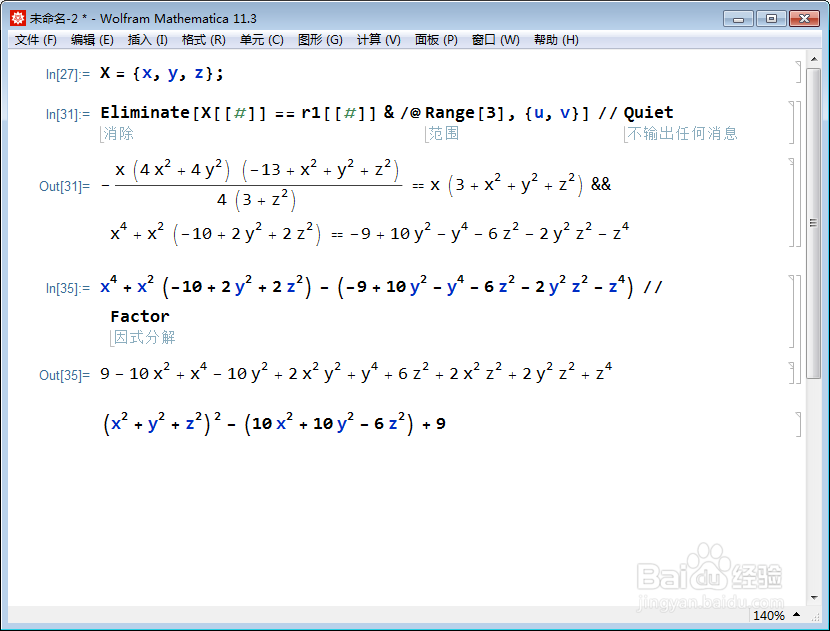Select the cell bracket of In[27]

(798, 72)
